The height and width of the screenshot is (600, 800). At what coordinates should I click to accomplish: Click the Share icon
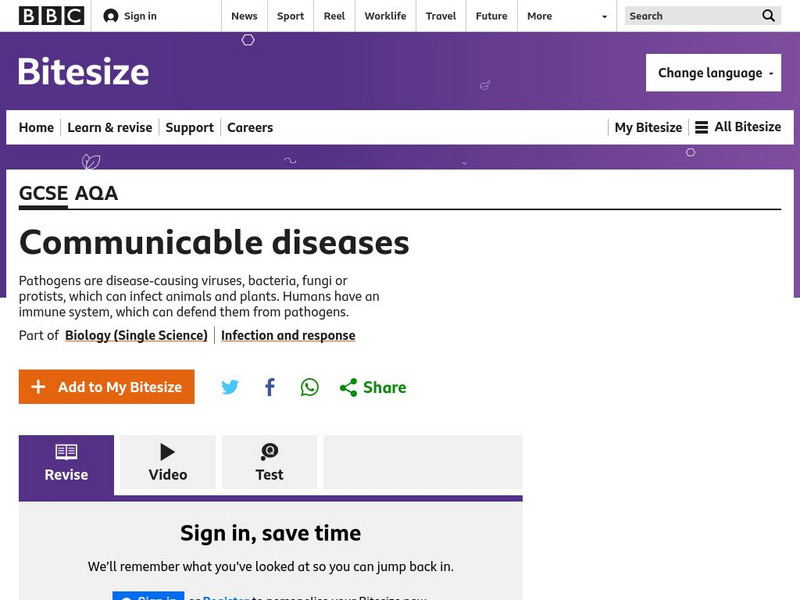(x=347, y=387)
